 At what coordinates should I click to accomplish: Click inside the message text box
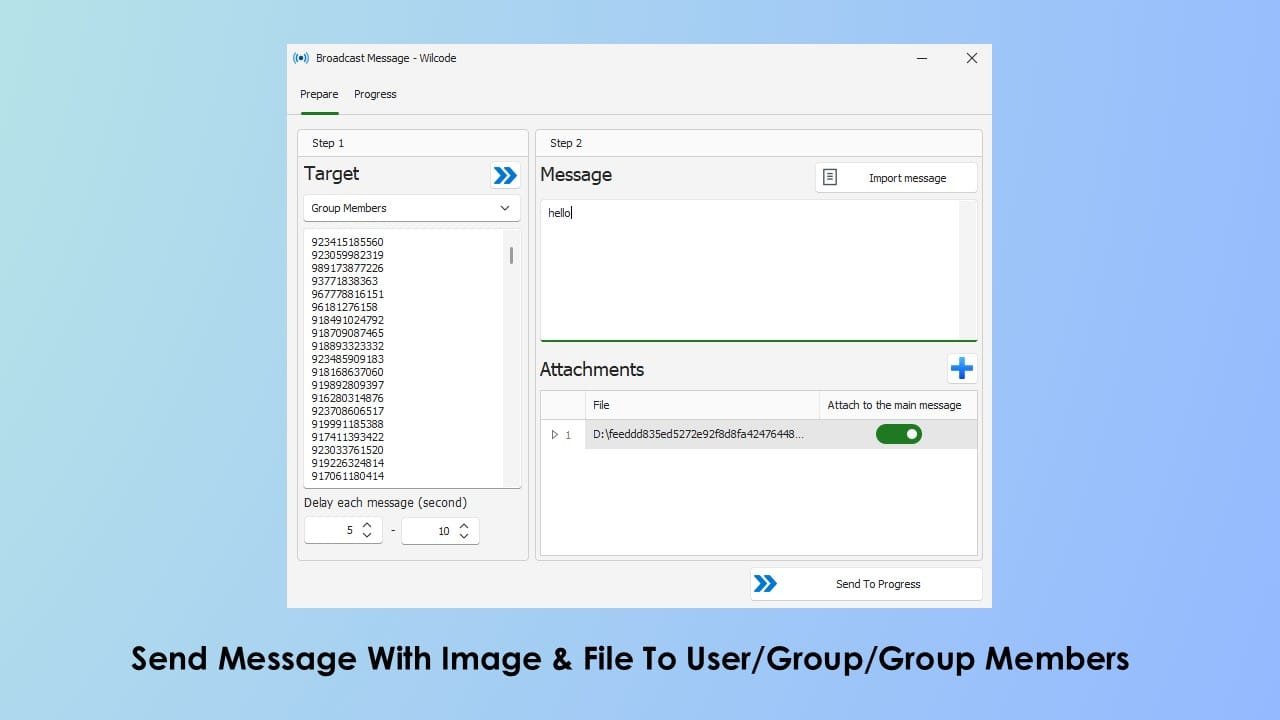750,270
